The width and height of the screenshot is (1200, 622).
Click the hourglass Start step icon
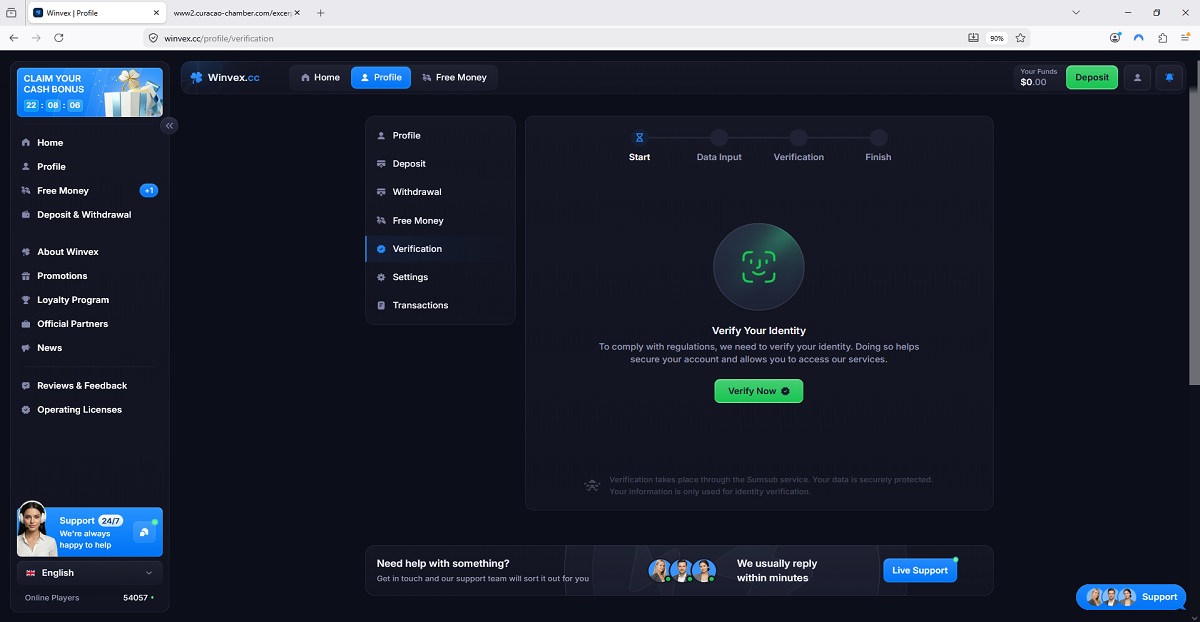(x=639, y=138)
